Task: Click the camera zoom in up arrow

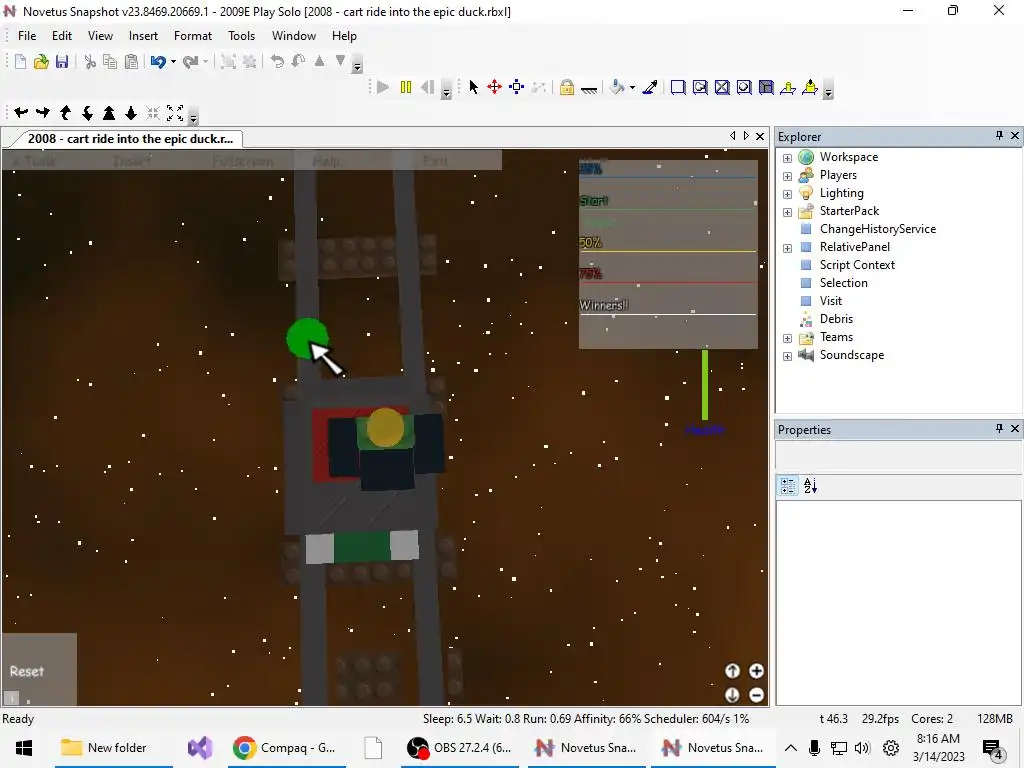Action: point(109,113)
